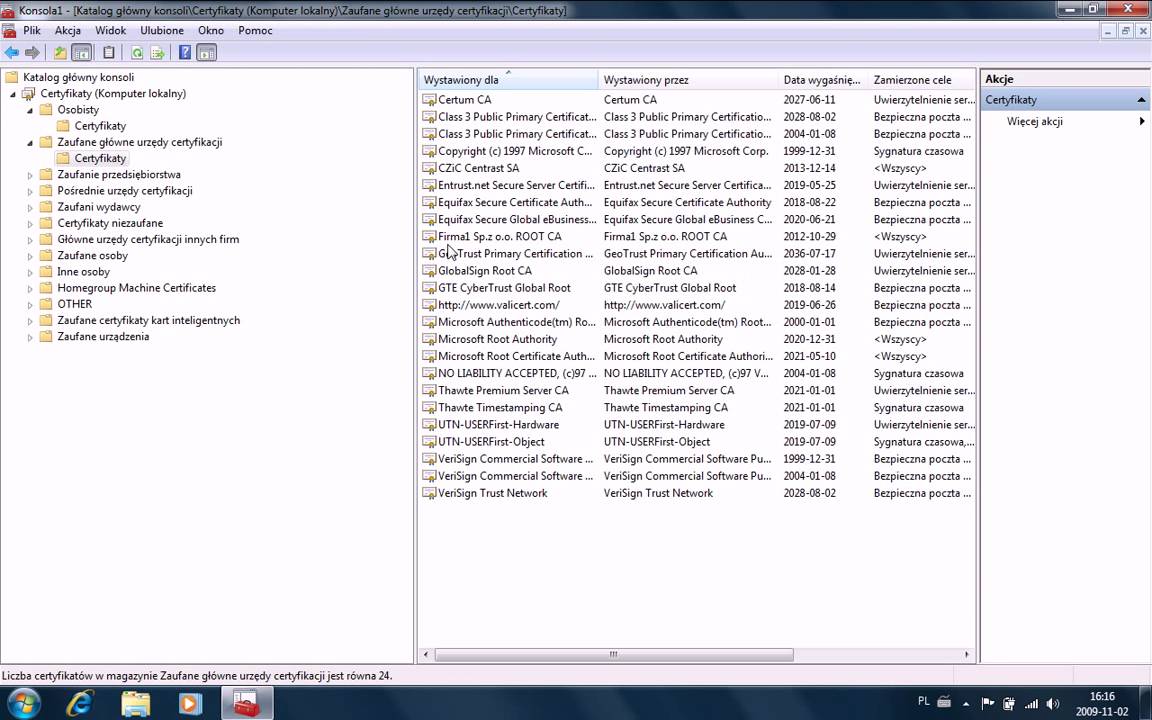The width and height of the screenshot is (1152, 720).
Task: Open Help with the blue question-mark icon
Action: point(185,53)
